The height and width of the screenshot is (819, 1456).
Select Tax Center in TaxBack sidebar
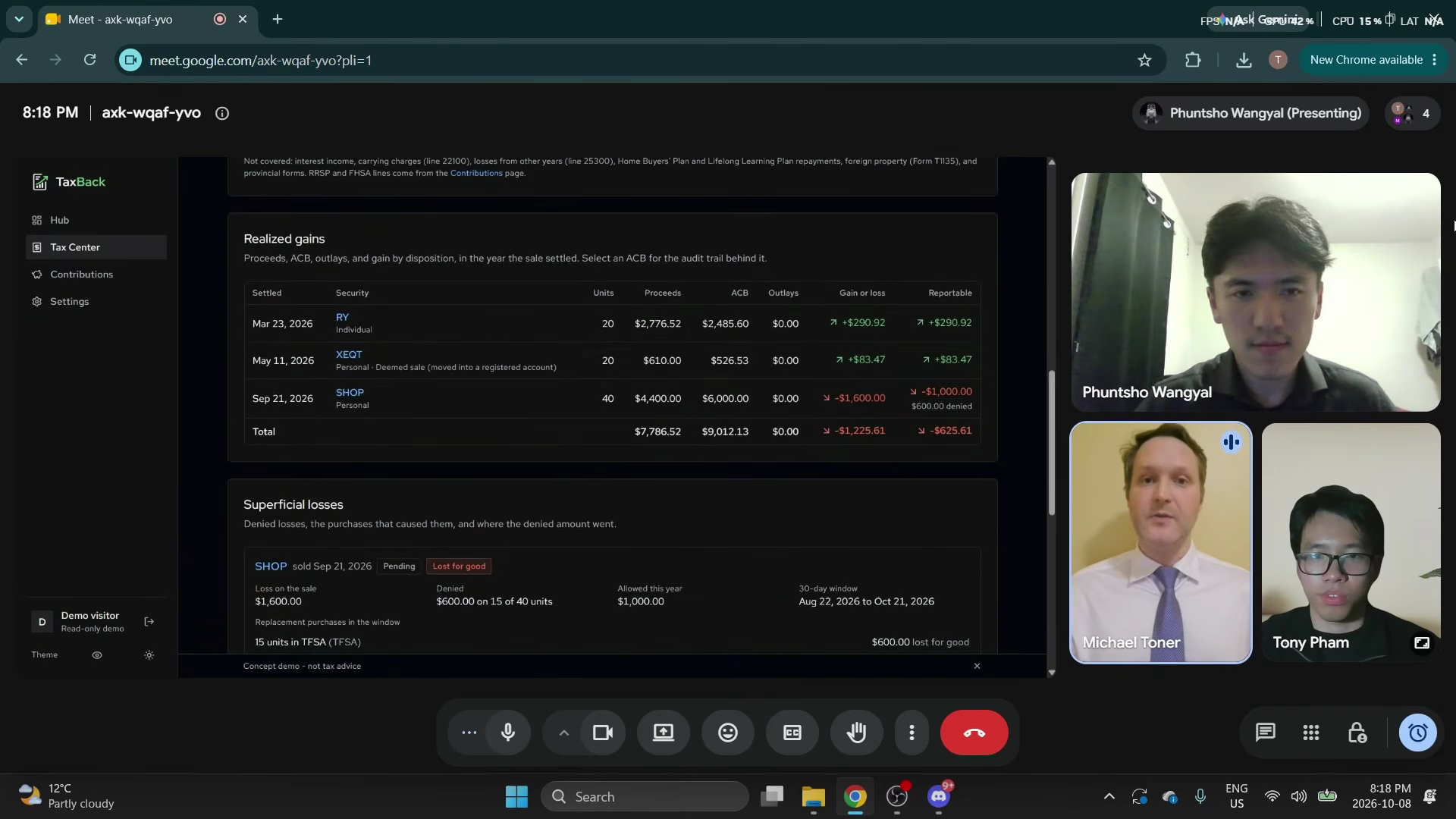click(x=96, y=247)
